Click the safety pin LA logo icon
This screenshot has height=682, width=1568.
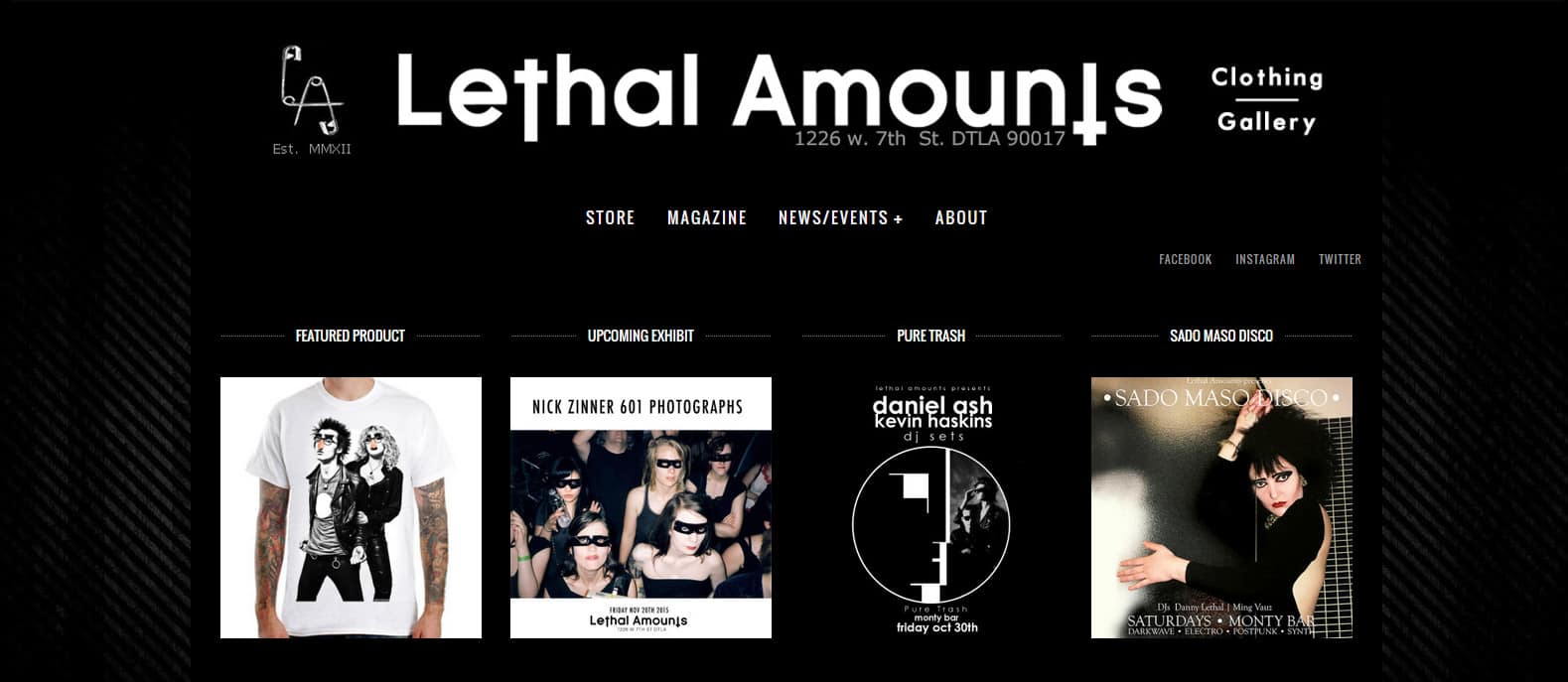pyautogui.click(x=311, y=89)
